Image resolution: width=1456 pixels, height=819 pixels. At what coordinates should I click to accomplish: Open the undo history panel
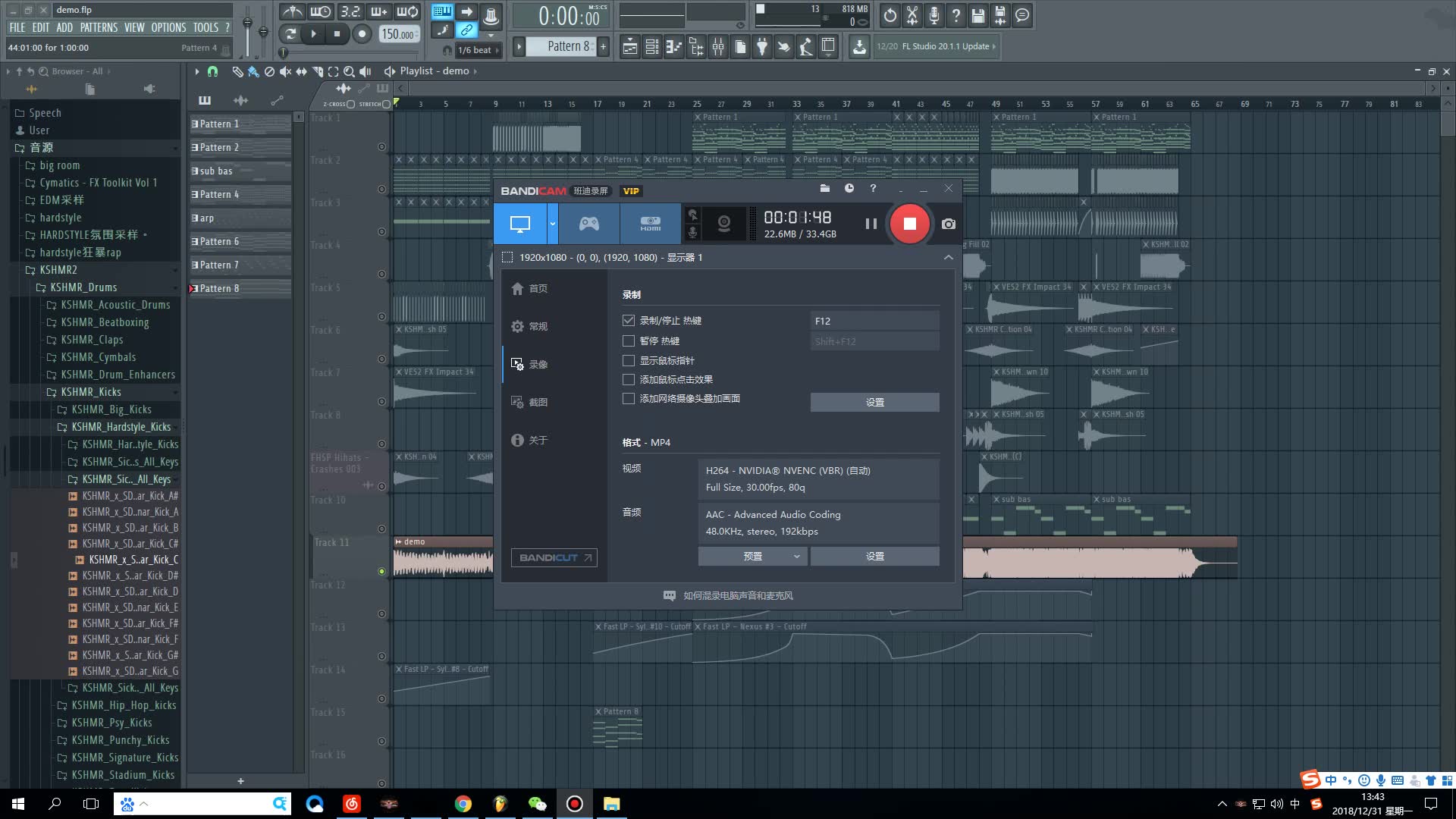coord(890,15)
